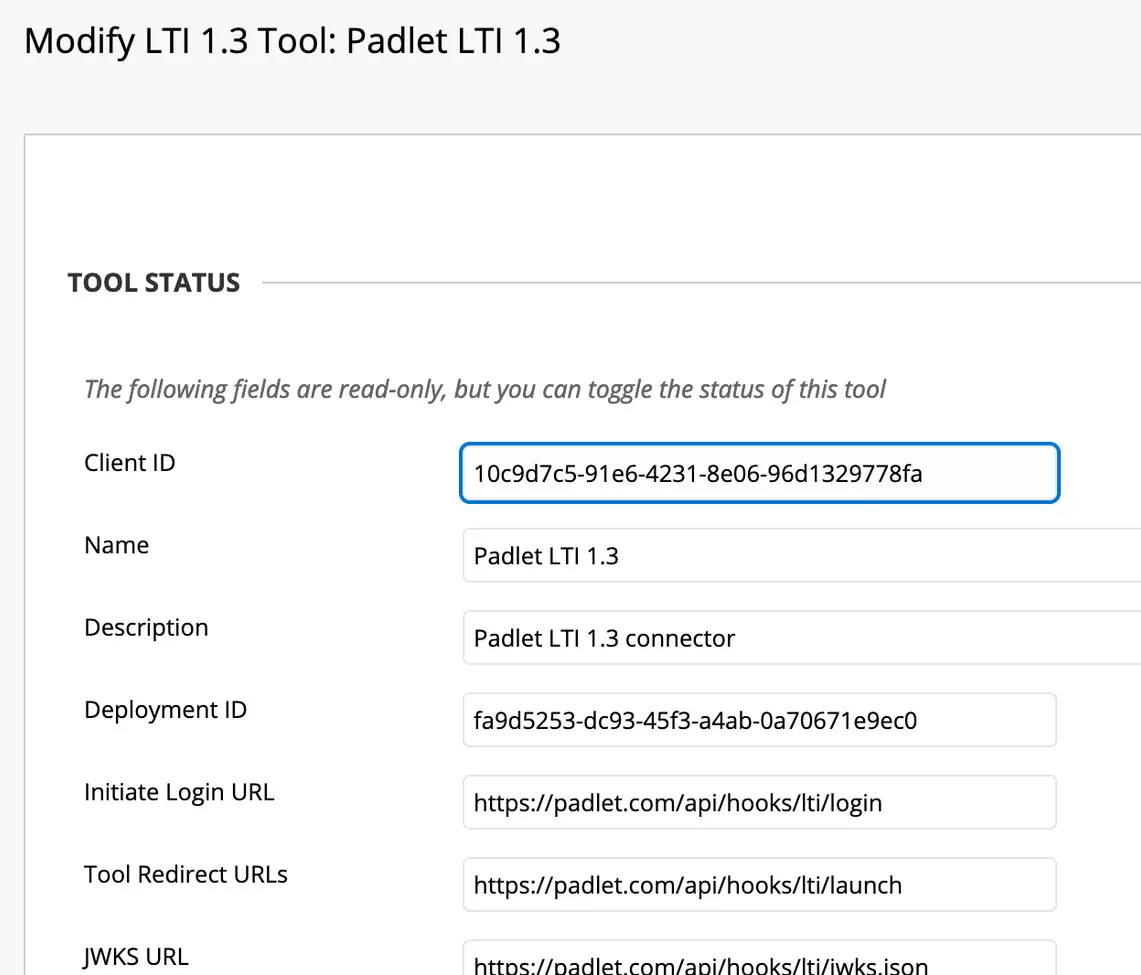Click the TOOL STATUS section heading

pyautogui.click(x=154, y=282)
